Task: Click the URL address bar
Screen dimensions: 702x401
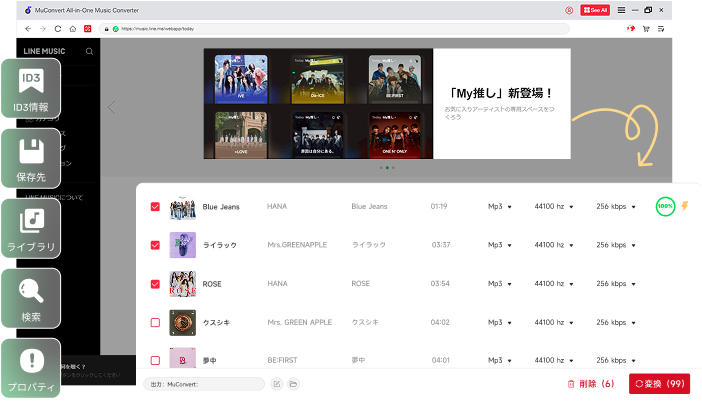Action: pyautogui.click(x=334, y=29)
